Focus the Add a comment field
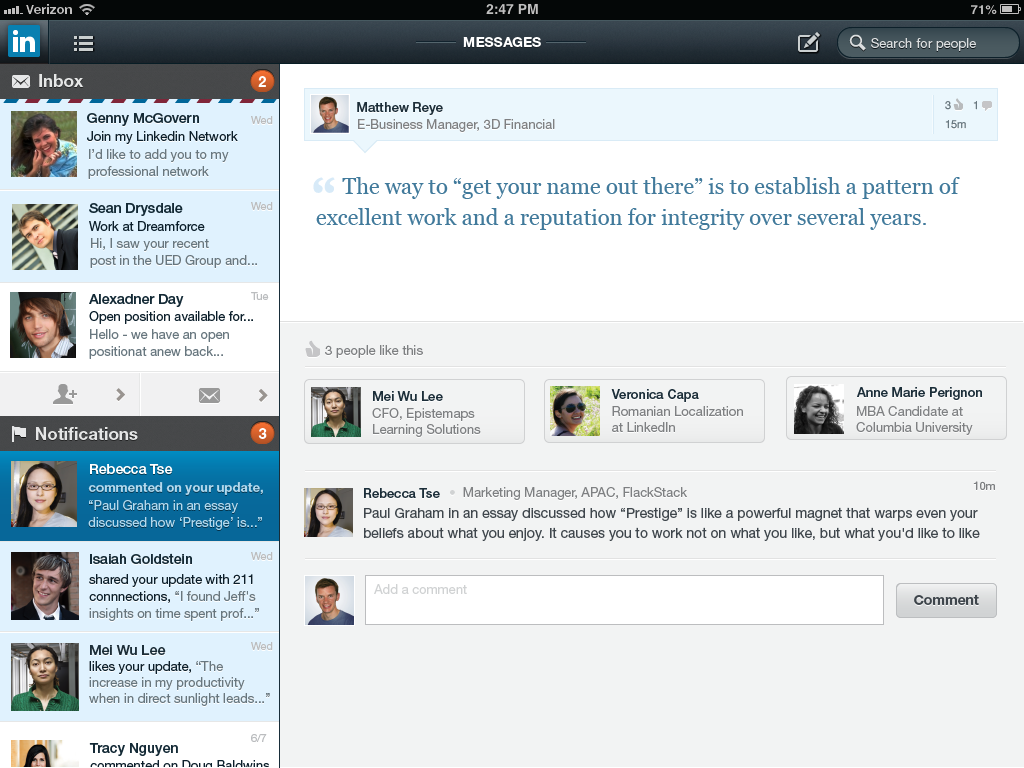 point(624,600)
